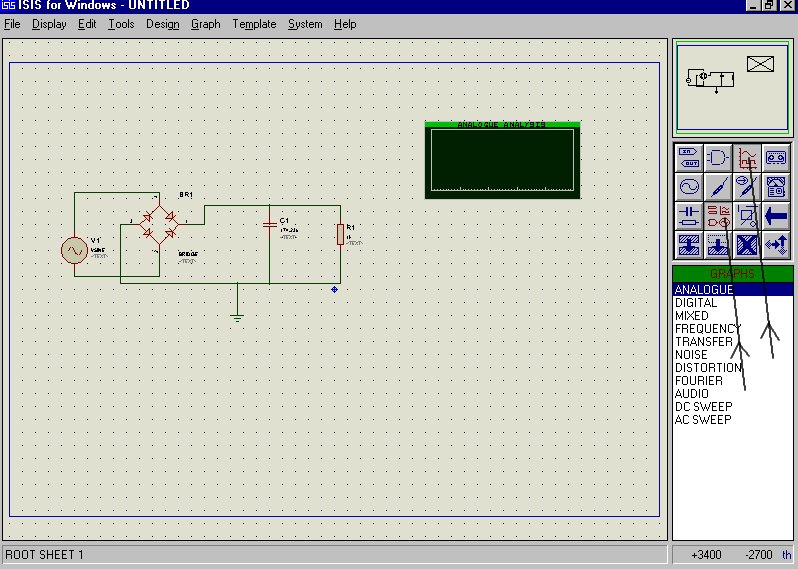Open the Graph menu
Image resolution: width=798 pixels, height=569 pixels.
point(205,24)
